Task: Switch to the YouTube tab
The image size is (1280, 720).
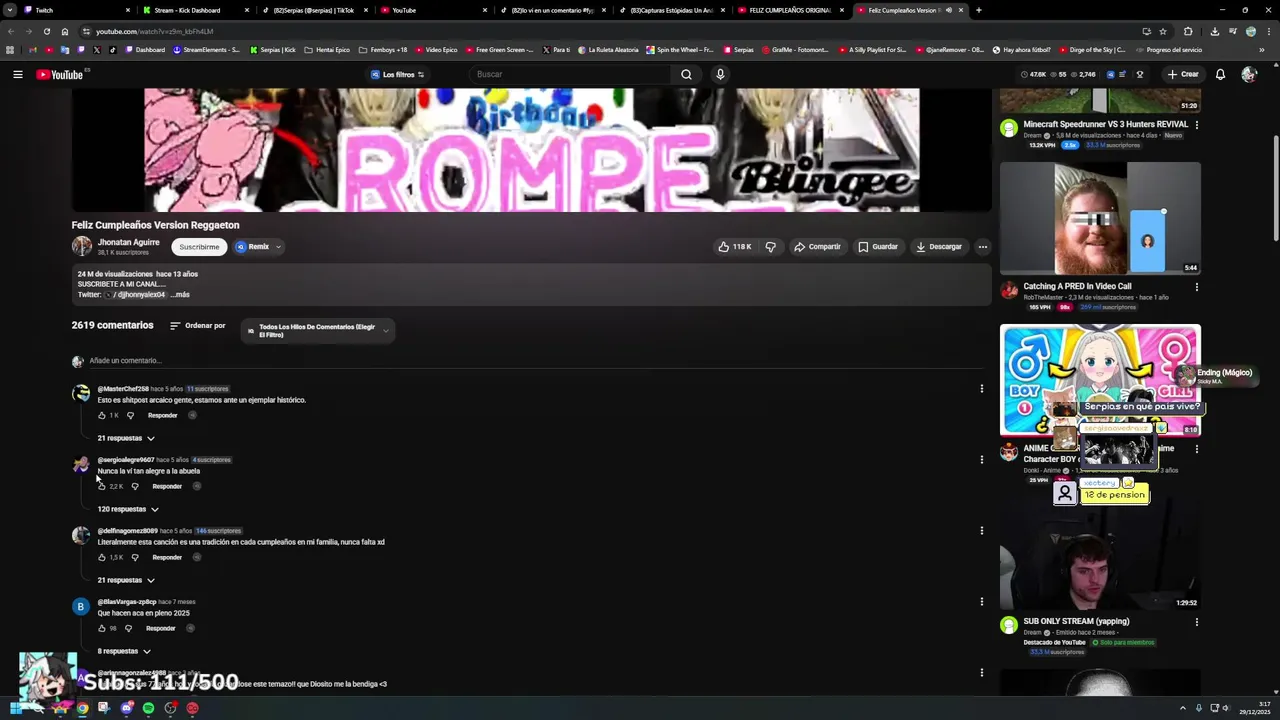Action: point(433,10)
